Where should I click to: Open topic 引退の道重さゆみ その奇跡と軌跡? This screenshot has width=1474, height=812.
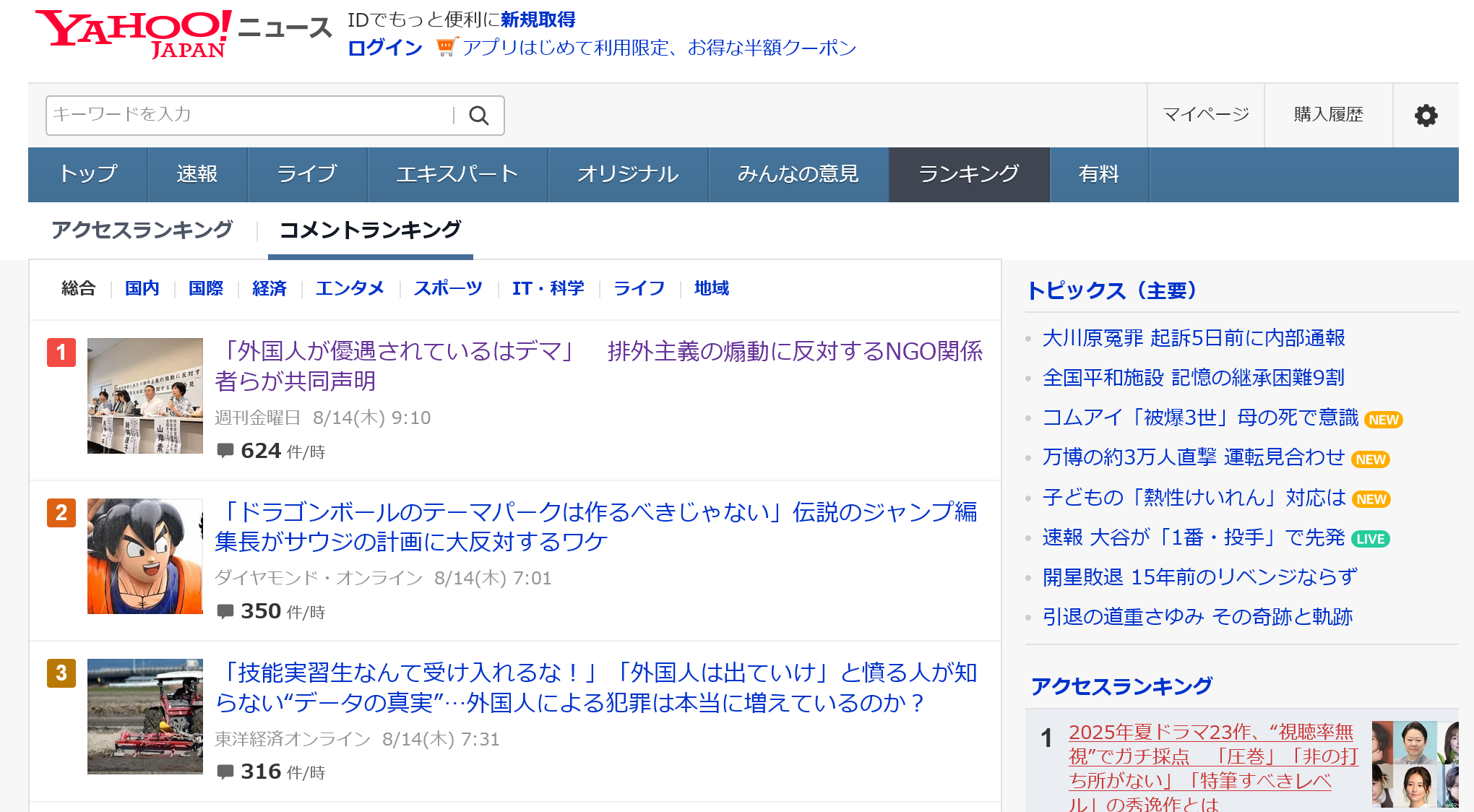click(x=1197, y=617)
